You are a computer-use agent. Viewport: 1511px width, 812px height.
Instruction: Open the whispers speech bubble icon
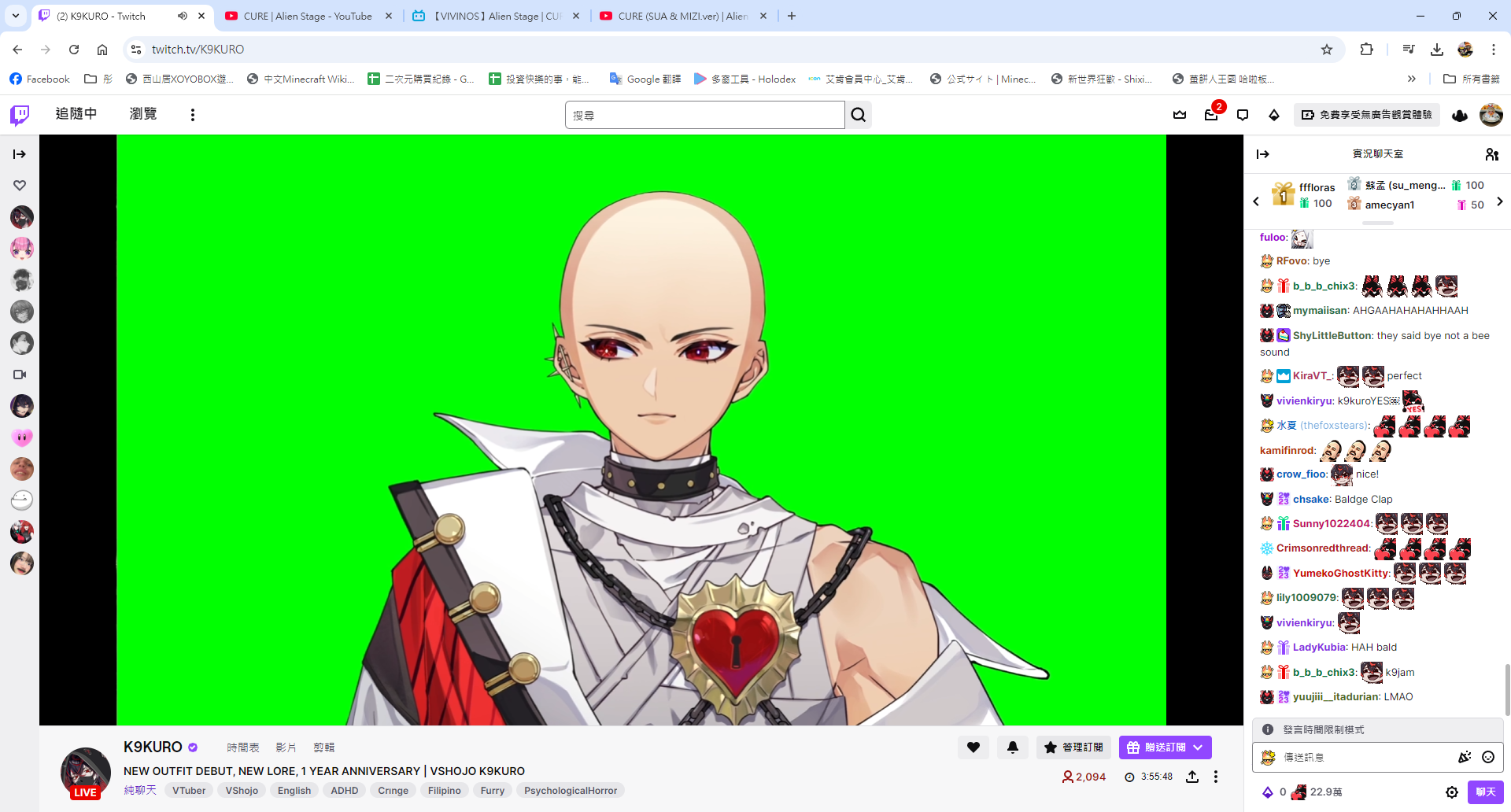click(x=1243, y=115)
